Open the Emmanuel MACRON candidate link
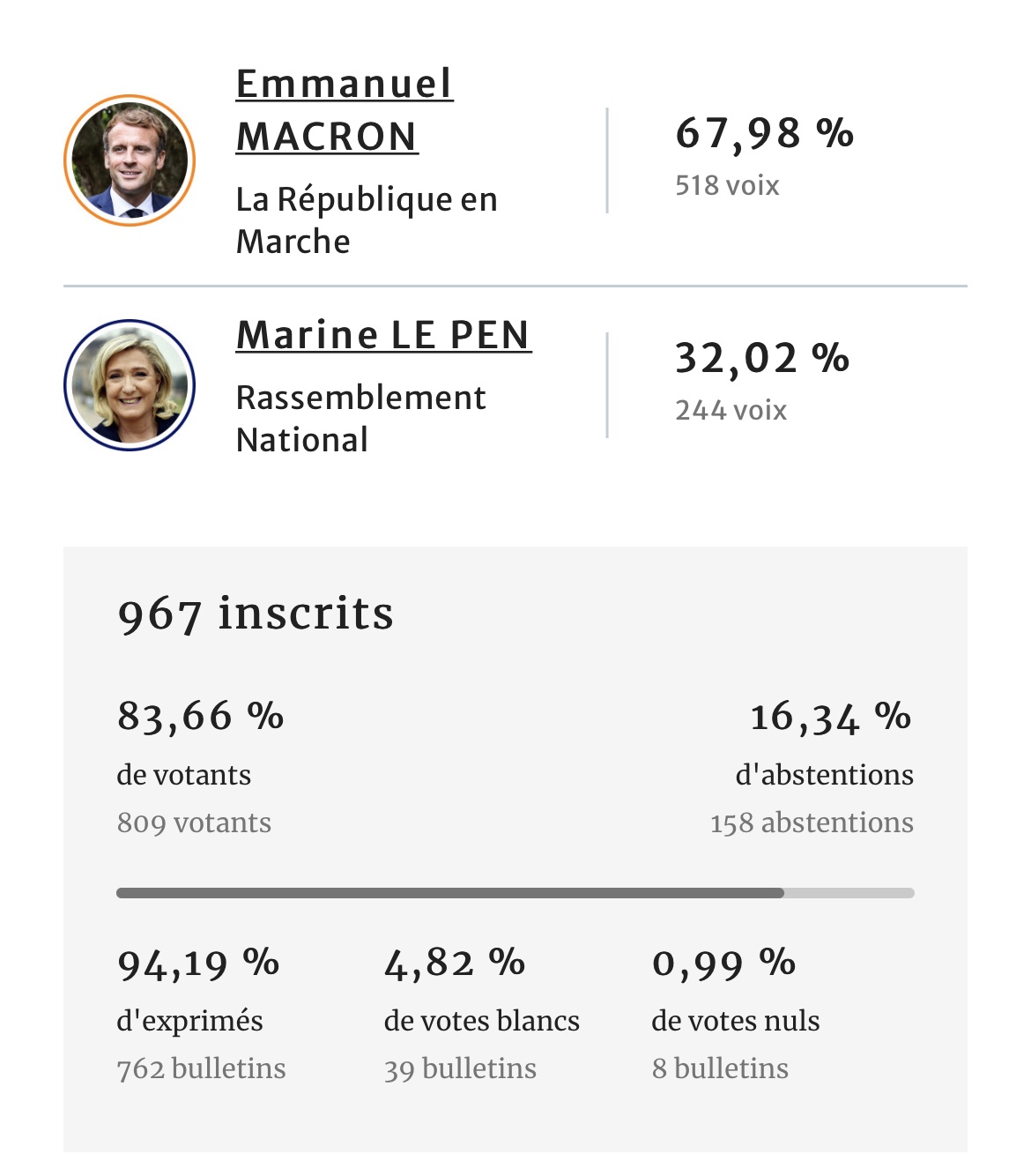This screenshot has height=1176, width=1031. pos(345,110)
